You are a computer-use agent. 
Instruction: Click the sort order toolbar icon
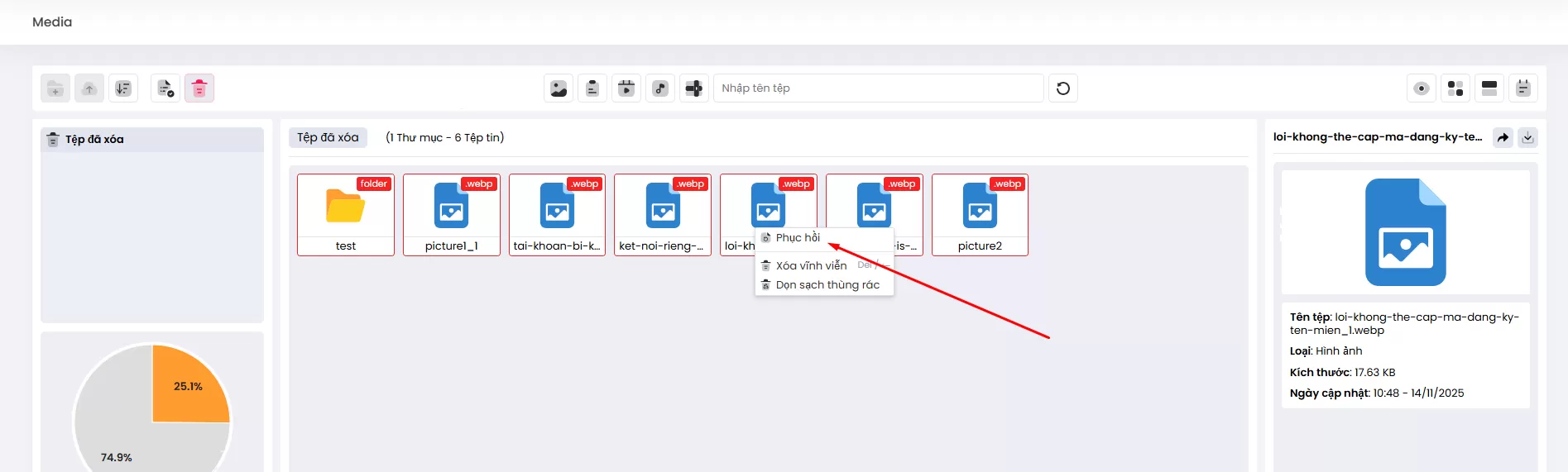coord(123,88)
